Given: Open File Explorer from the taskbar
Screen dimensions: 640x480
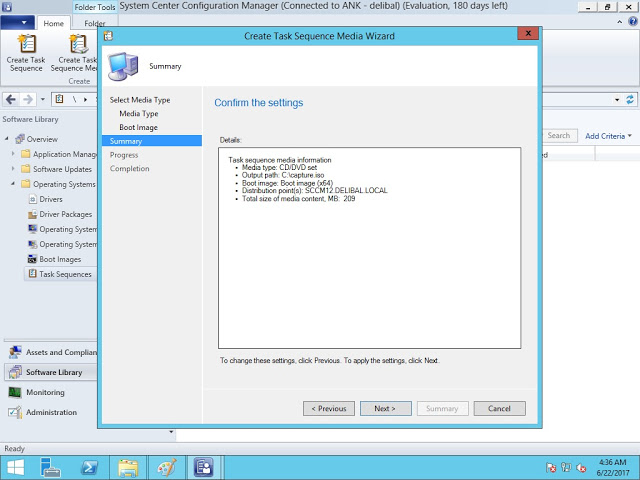Looking at the screenshot, I should [x=128, y=467].
